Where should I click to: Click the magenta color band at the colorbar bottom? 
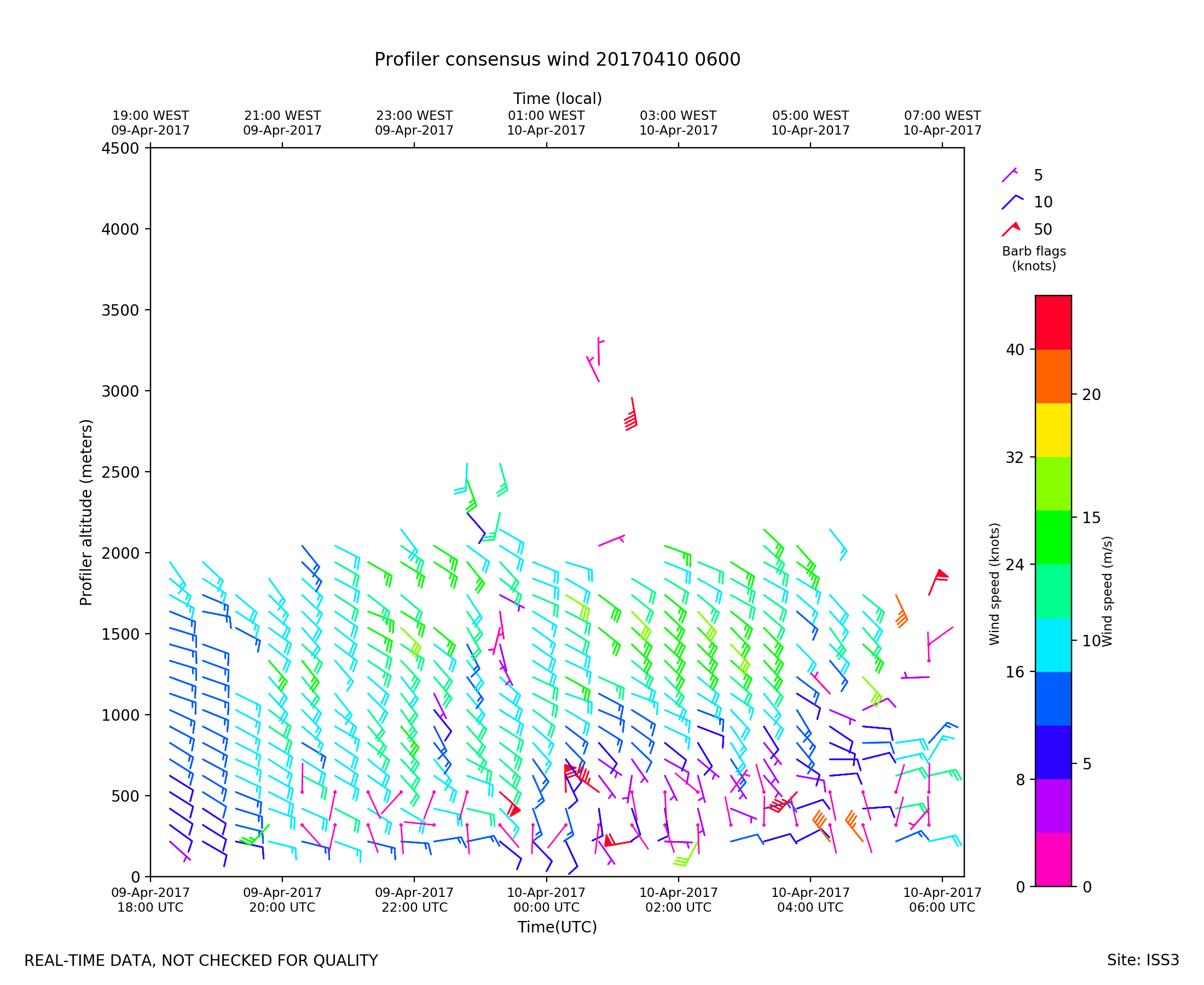(1053, 859)
